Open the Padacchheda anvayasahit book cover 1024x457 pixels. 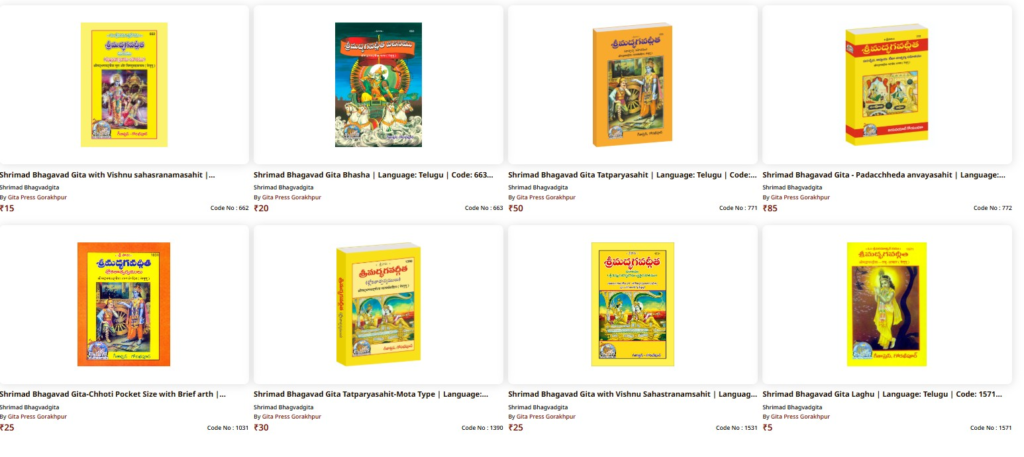pyautogui.click(x=887, y=85)
